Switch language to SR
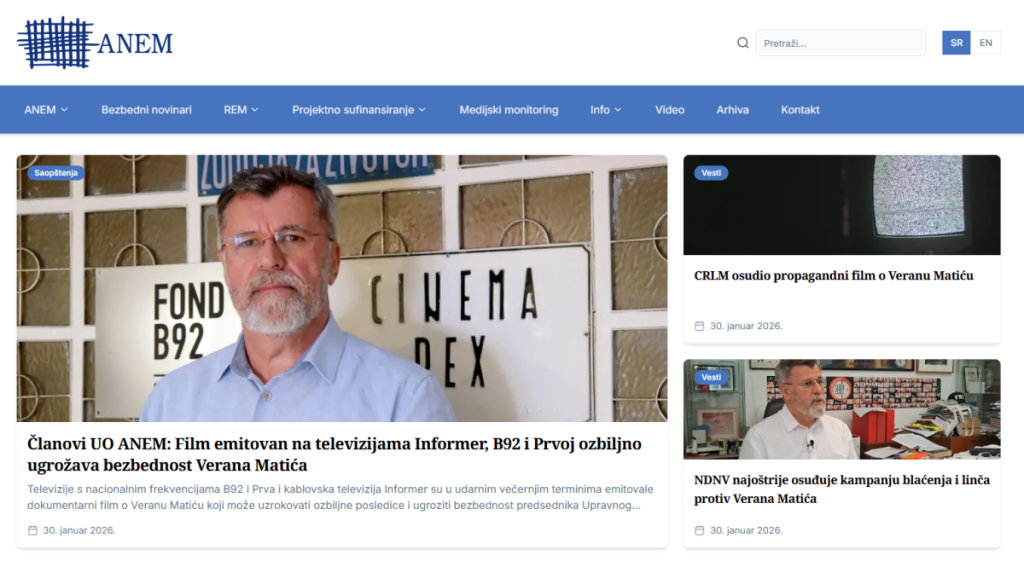Viewport: 1024px width, 567px height. pyautogui.click(x=956, y=43)
